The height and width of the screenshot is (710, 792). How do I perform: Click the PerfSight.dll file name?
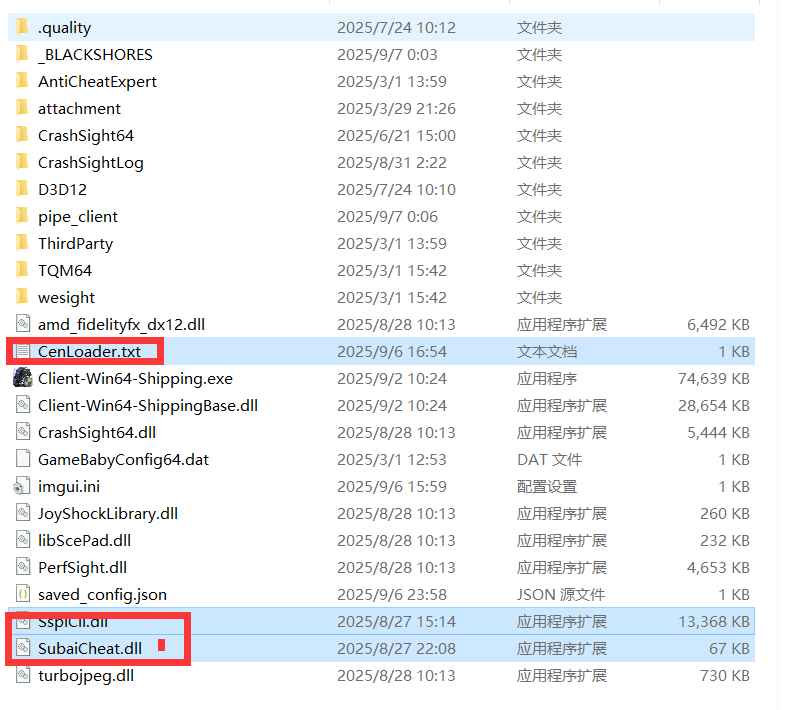82,567
